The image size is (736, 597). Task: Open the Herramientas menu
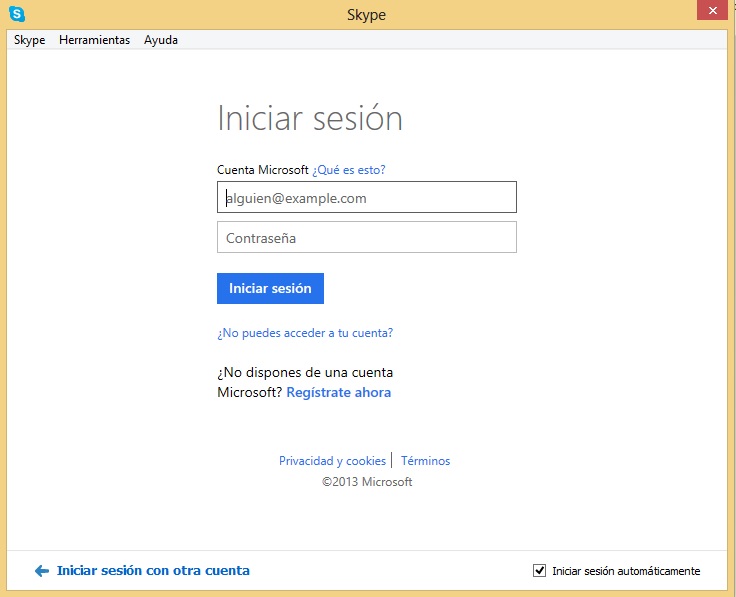point(94,40)
